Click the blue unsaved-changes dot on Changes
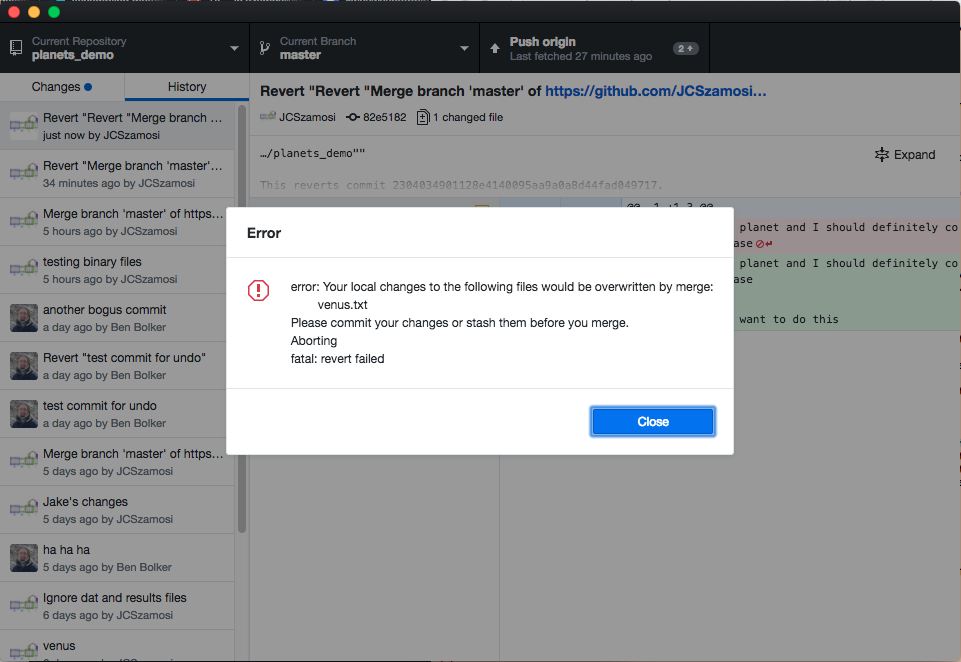The height and width of the screenshot is (662, 961). tap(88, 87)
